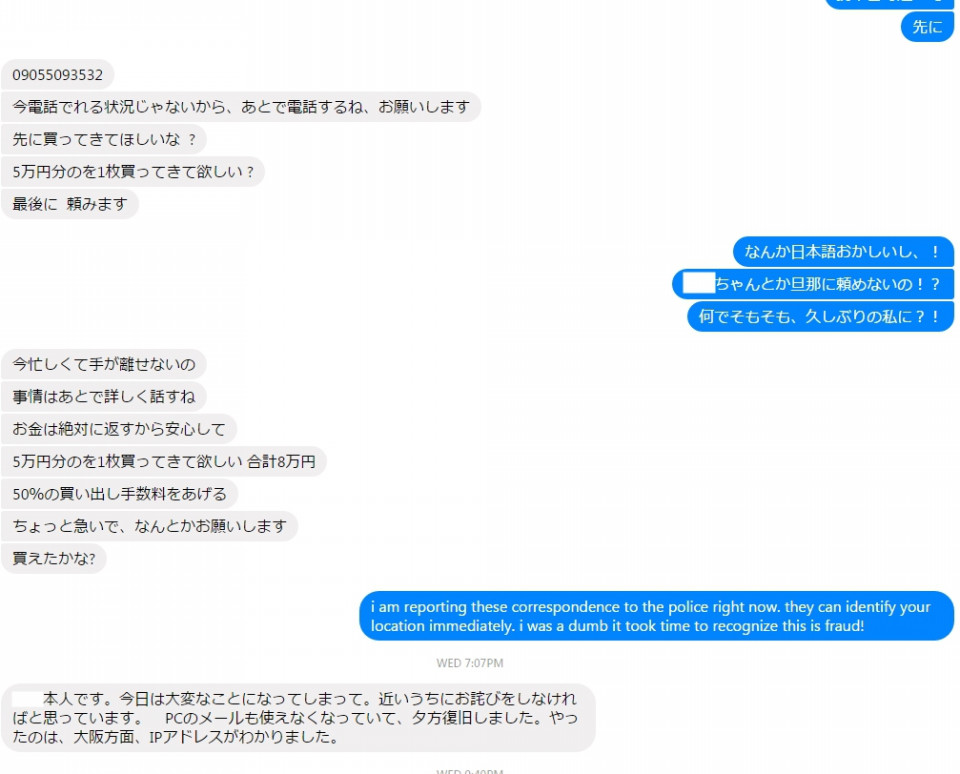The image size is (960, 774).
Task: Click the 買えたかな? bubble
Action: 54,558
